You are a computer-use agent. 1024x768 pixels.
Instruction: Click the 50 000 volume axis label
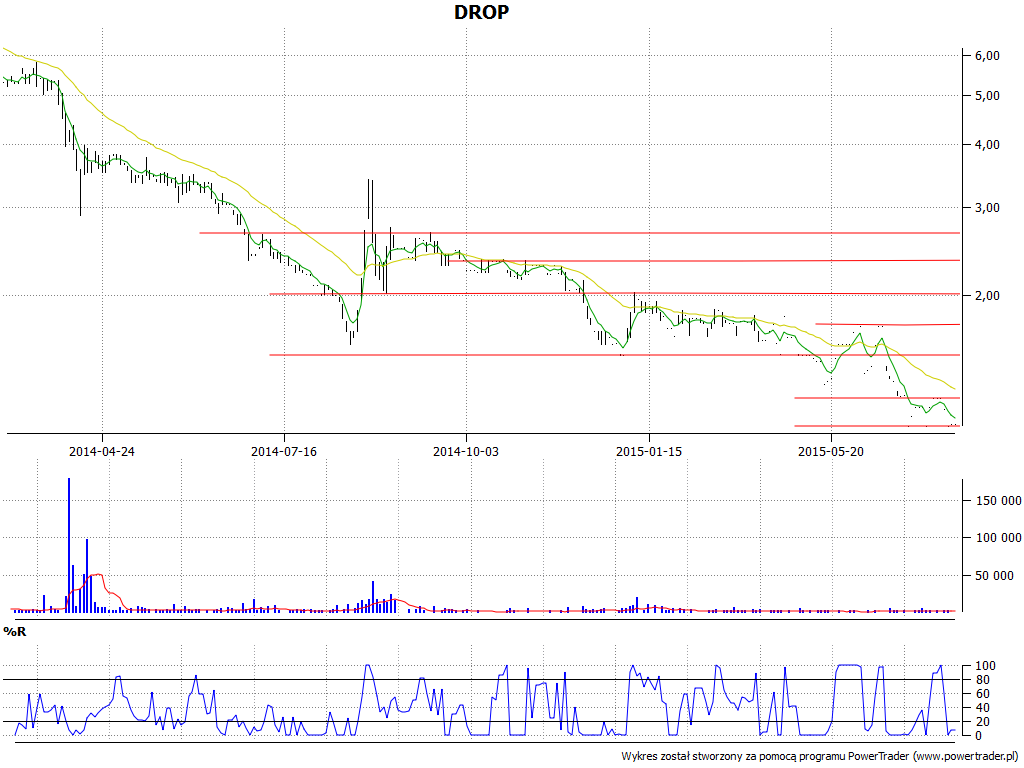(994, 575)
